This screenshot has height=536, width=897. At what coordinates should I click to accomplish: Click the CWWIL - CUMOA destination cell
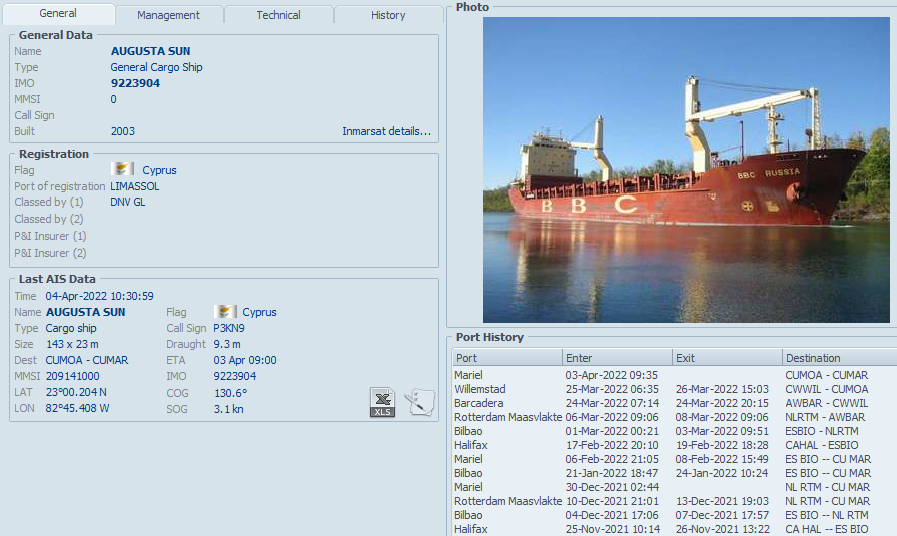[x=827, y=389]
